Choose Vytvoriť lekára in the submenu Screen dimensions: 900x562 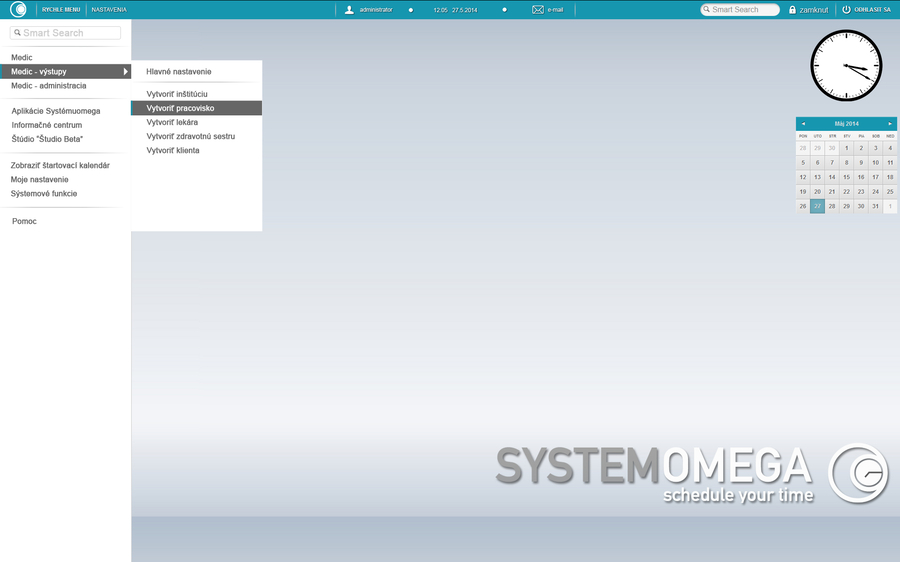[x=172, y=122]
